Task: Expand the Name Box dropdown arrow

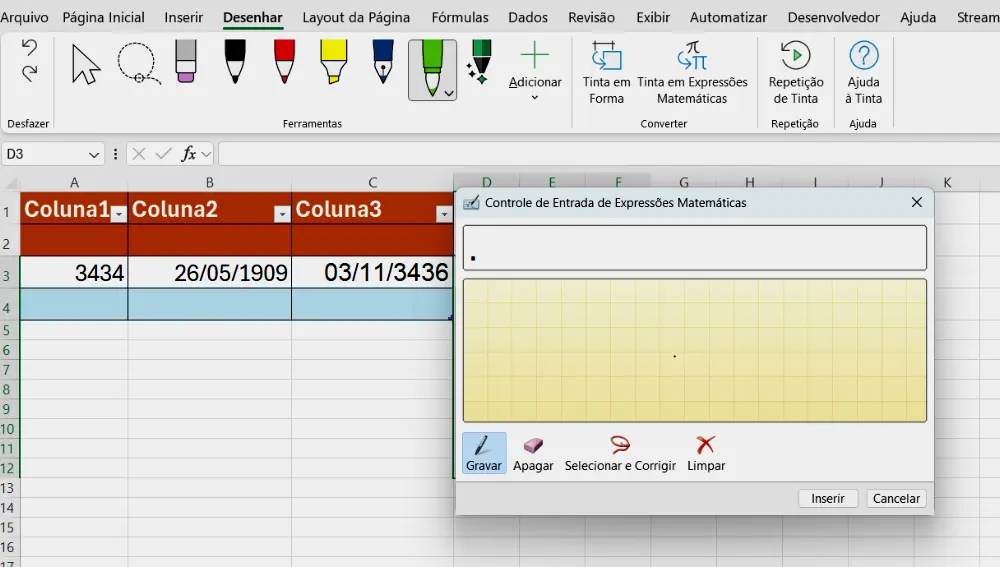Action: [x=94, y=154]
